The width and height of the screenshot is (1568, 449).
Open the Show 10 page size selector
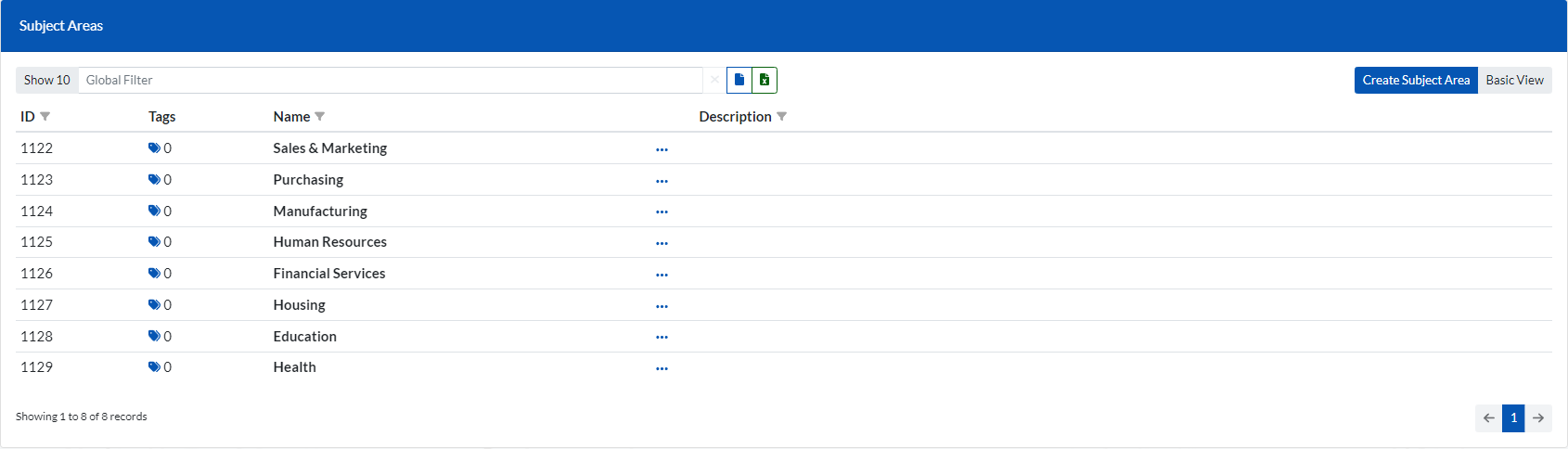tap(47, 81)
